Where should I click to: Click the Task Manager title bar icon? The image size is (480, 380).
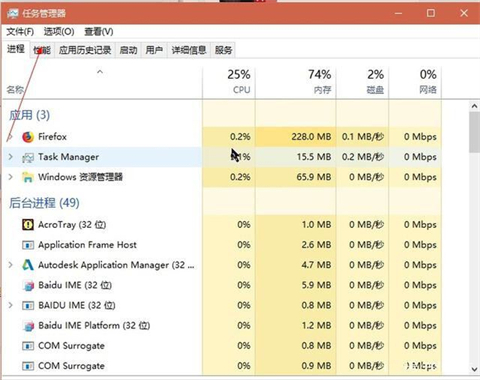coord(13,13)
